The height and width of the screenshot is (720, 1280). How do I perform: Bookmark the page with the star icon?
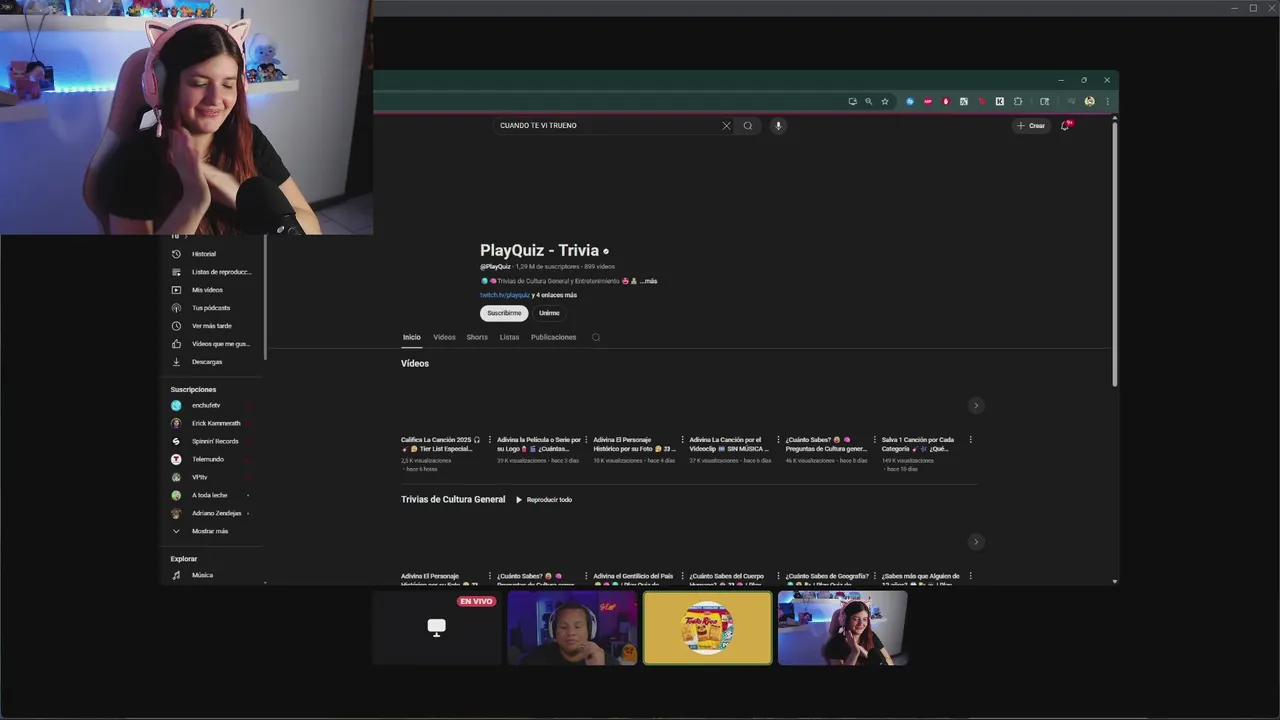pyautogui.click(x=885, y=101)
